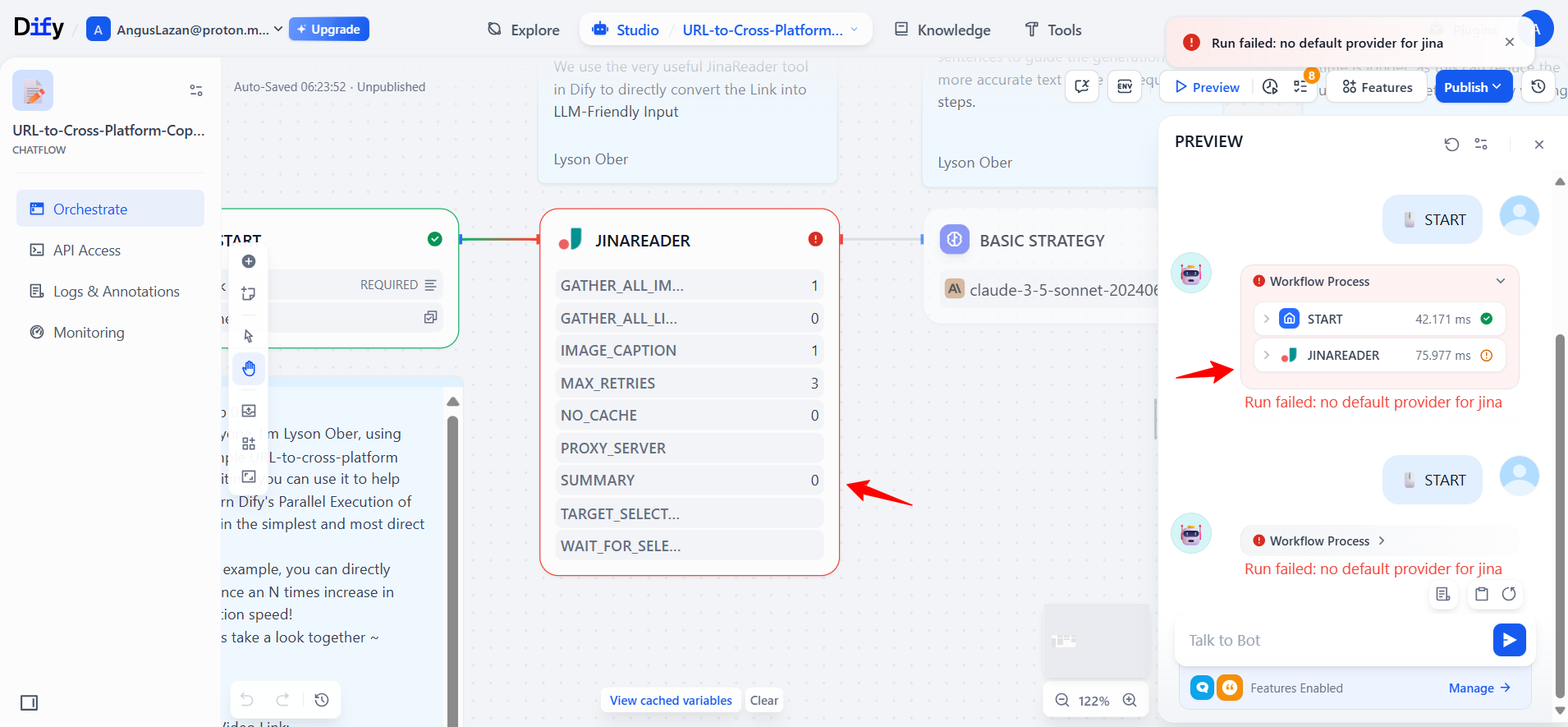The height and width of the screenshot is (727, 1568).
Task: Click the add block plus icon
Action: (x=249, y=261)
